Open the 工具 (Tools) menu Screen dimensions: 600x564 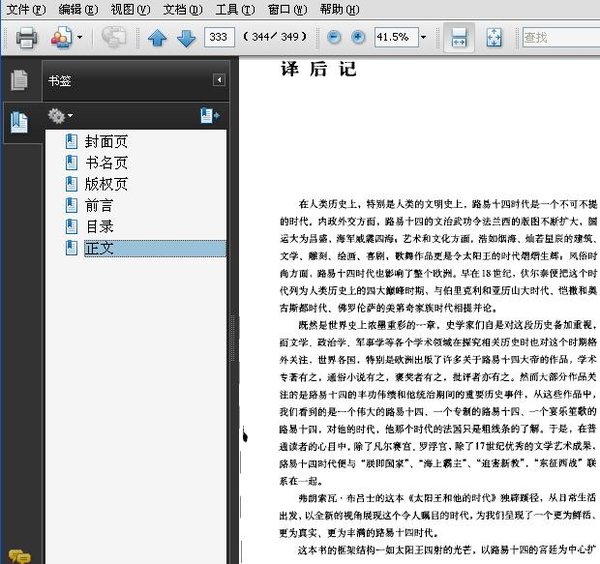click(233, 9)
